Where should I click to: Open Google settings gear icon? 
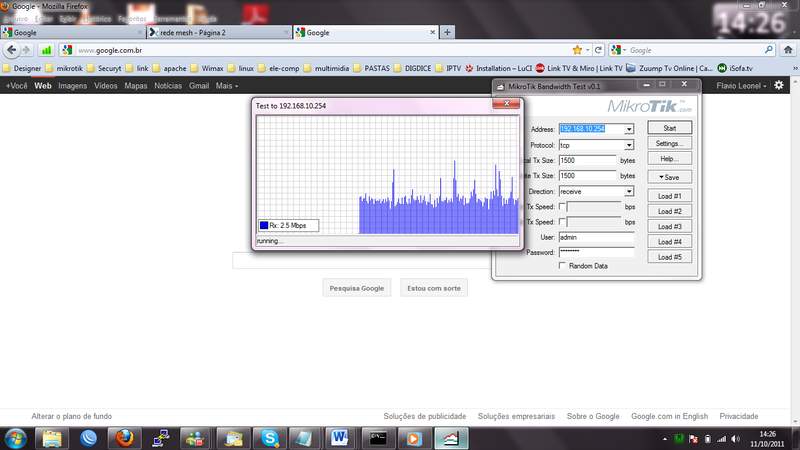pos(779,85)
